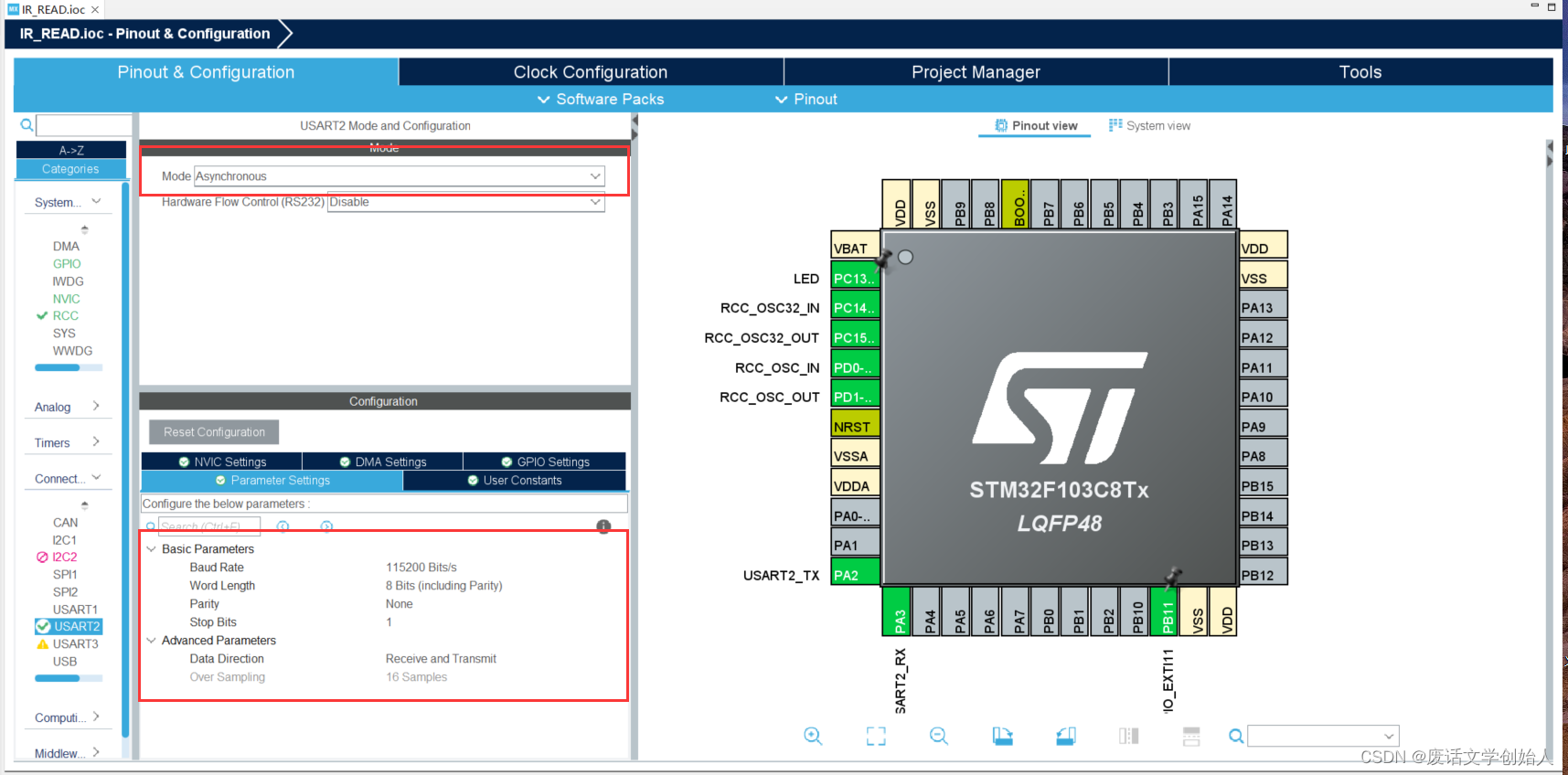Expand the Computing category

coord(68,717)
